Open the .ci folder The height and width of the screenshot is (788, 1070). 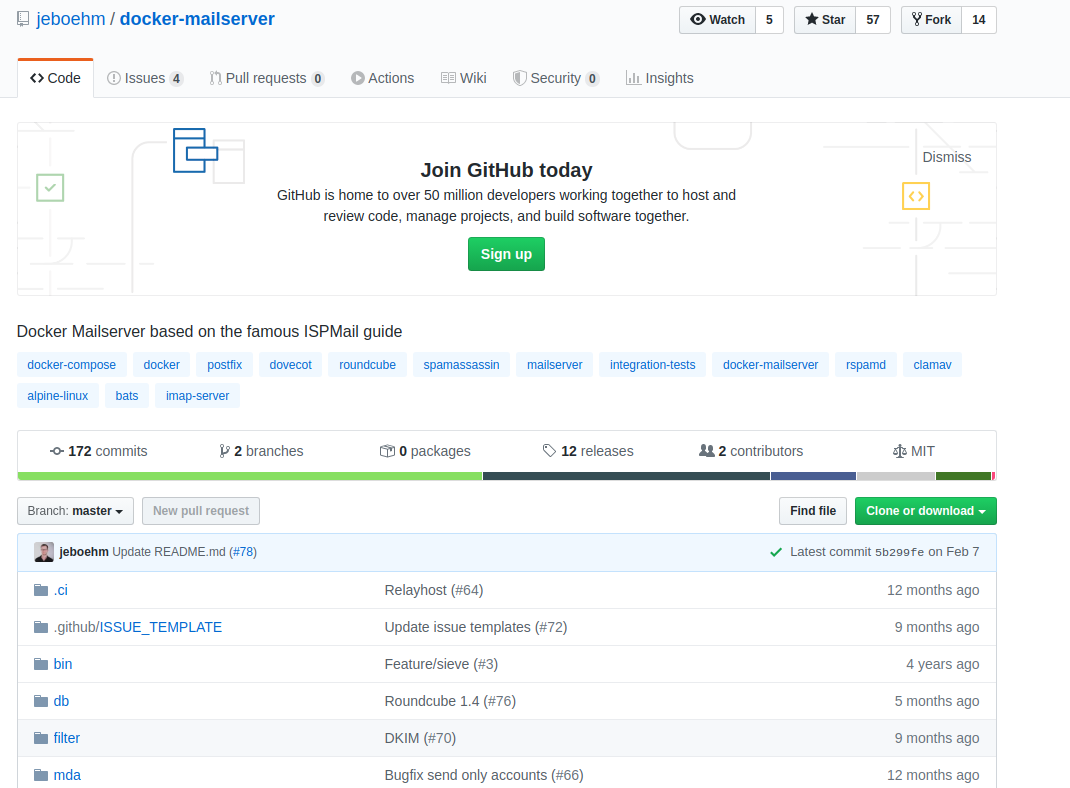[61, 590]
